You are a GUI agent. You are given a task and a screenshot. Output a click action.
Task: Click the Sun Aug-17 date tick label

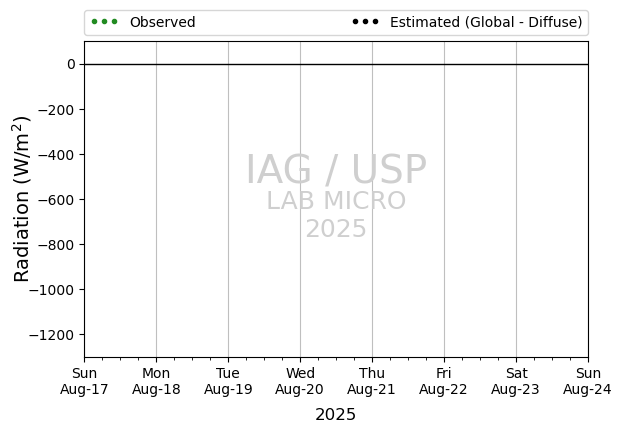[84, 381]
